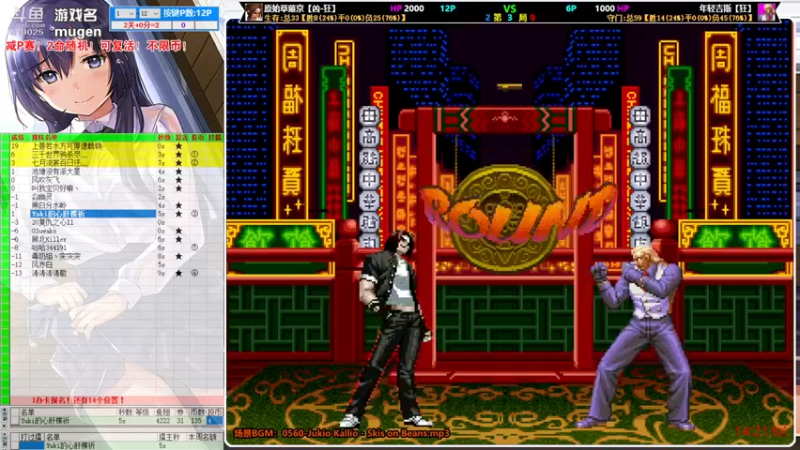Click the 名单 header in lower table

[27, 412]
